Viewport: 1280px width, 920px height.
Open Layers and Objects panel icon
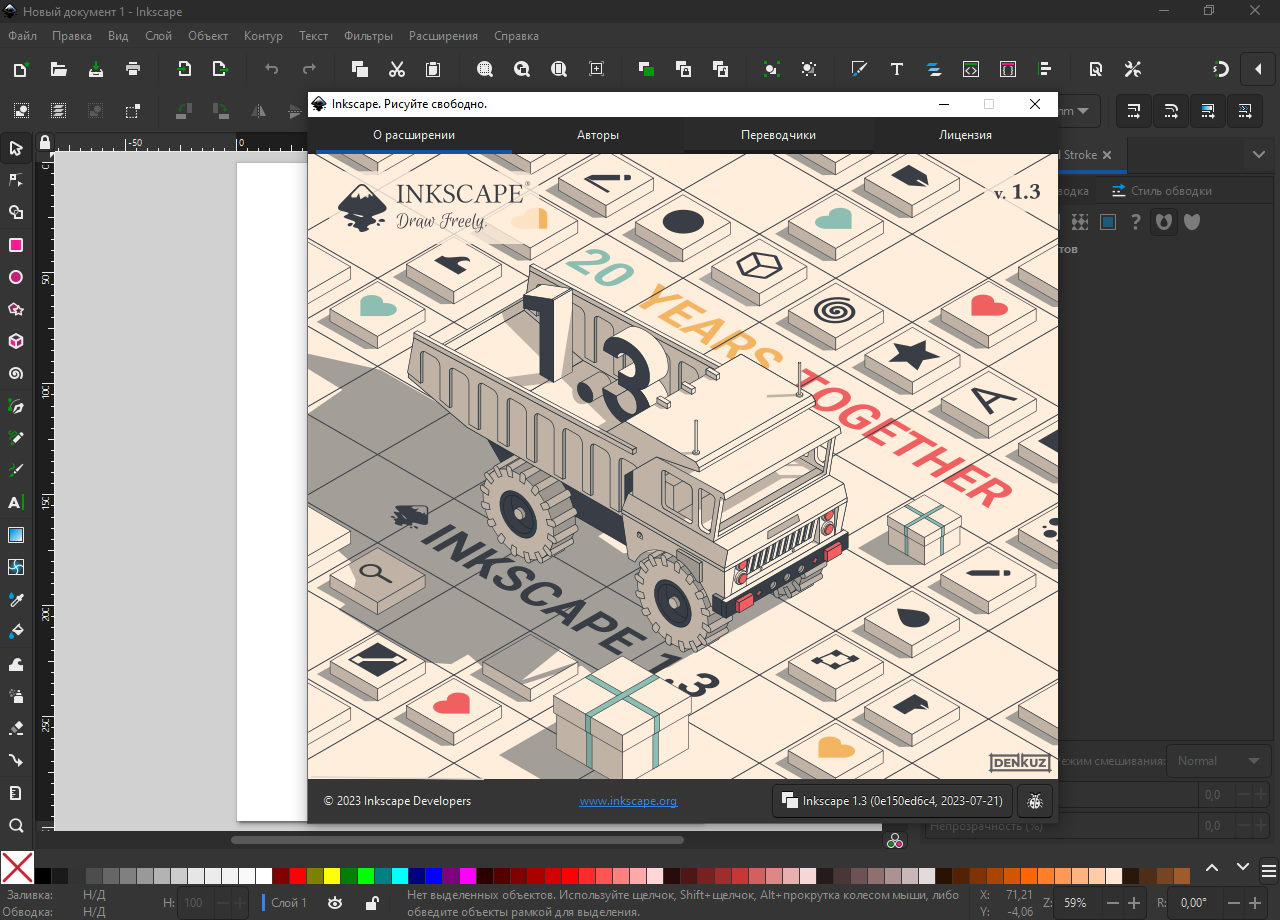pyautogui.click(x=933, y=69)
